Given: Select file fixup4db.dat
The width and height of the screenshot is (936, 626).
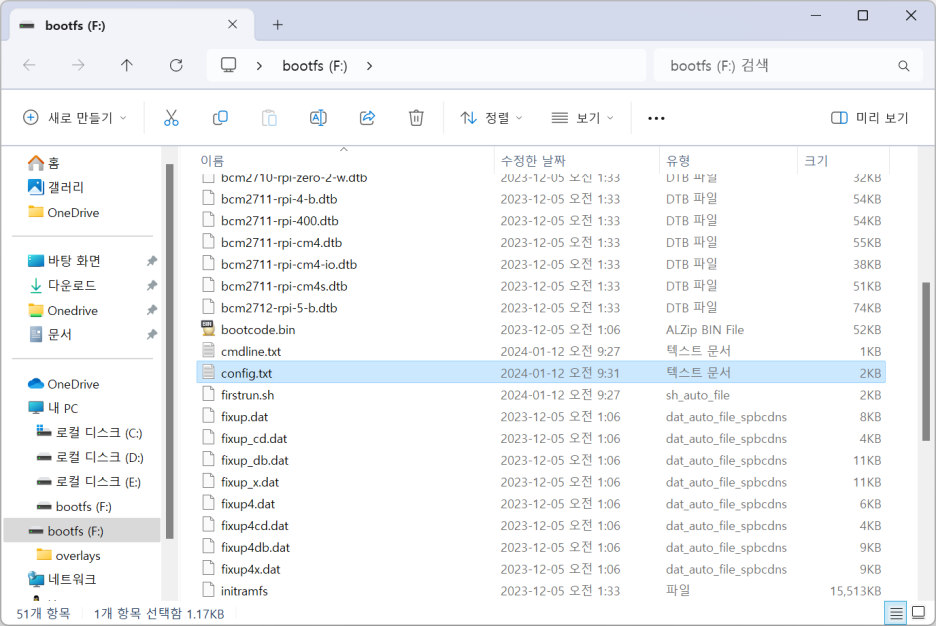Looking at the screenshot, I should 255,547.
